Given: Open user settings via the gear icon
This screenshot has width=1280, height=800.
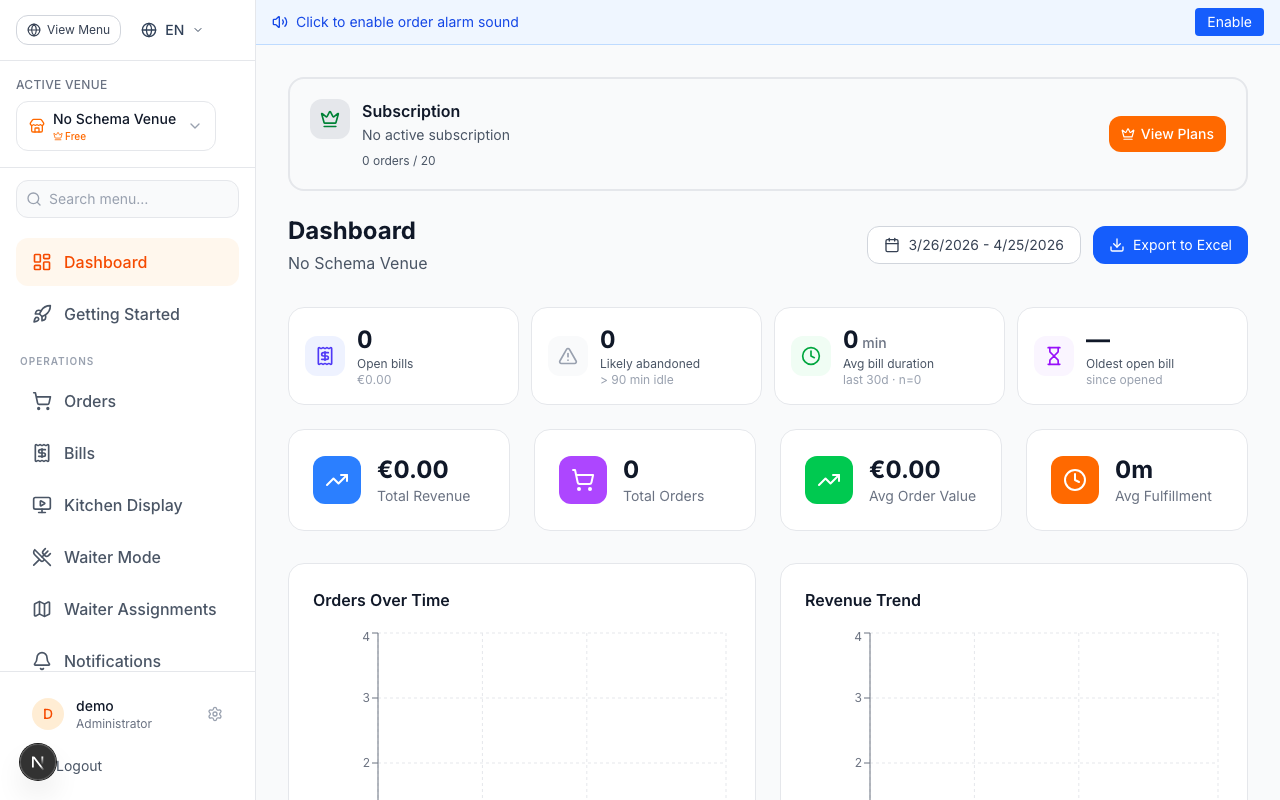Looking at the screenshot, I should 214,713.
